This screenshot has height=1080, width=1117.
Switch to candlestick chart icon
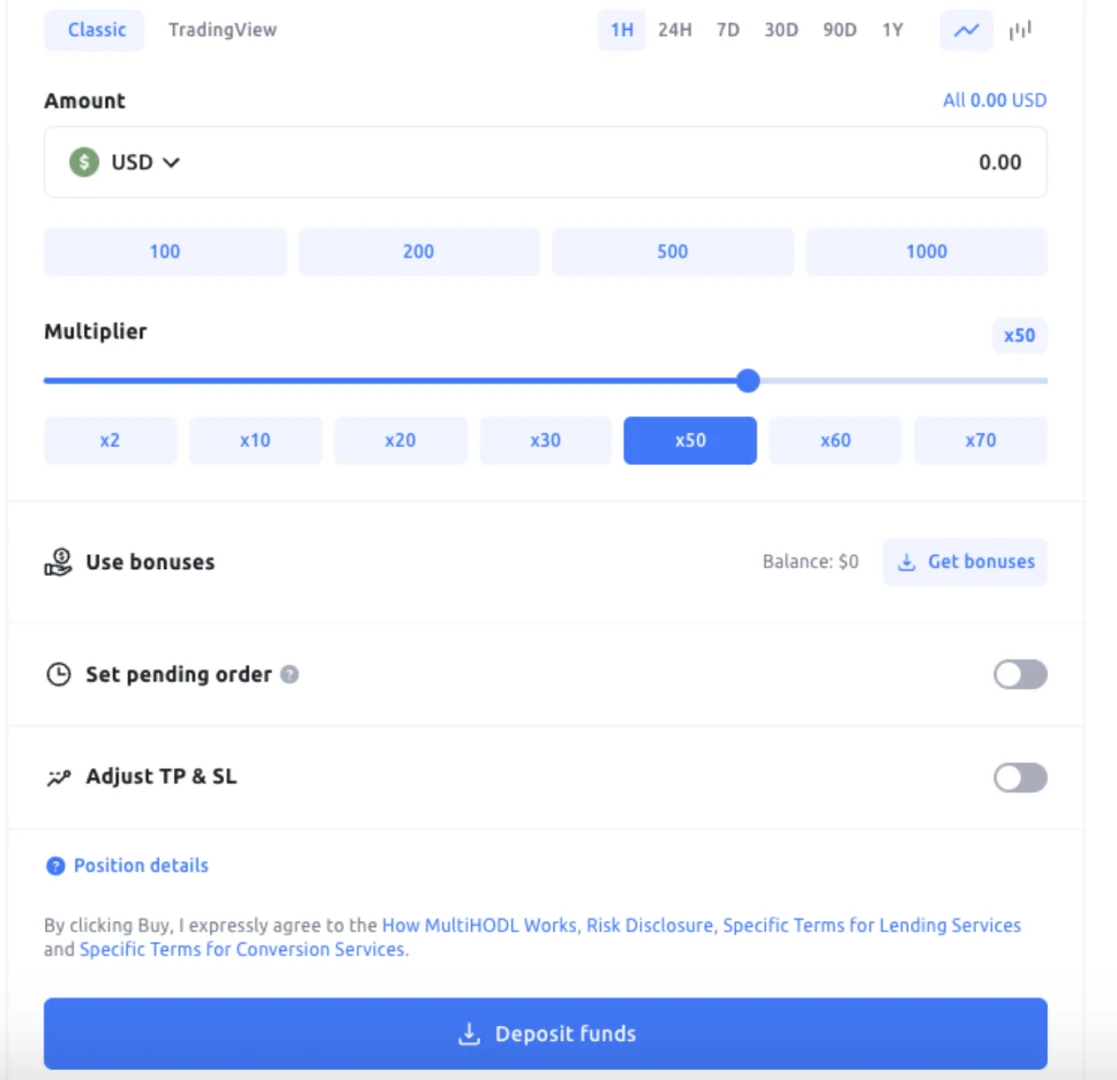[x=1020, y=30]
